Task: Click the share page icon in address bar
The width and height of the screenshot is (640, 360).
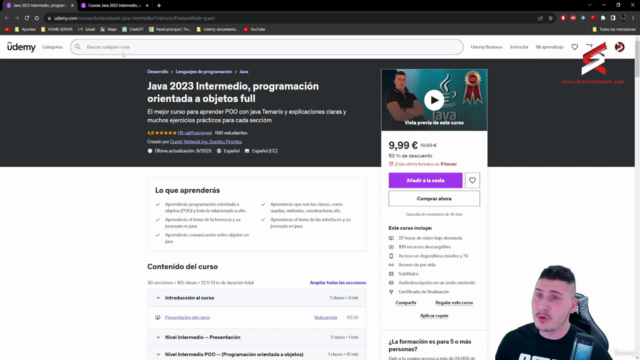Action: pos(540,18)
